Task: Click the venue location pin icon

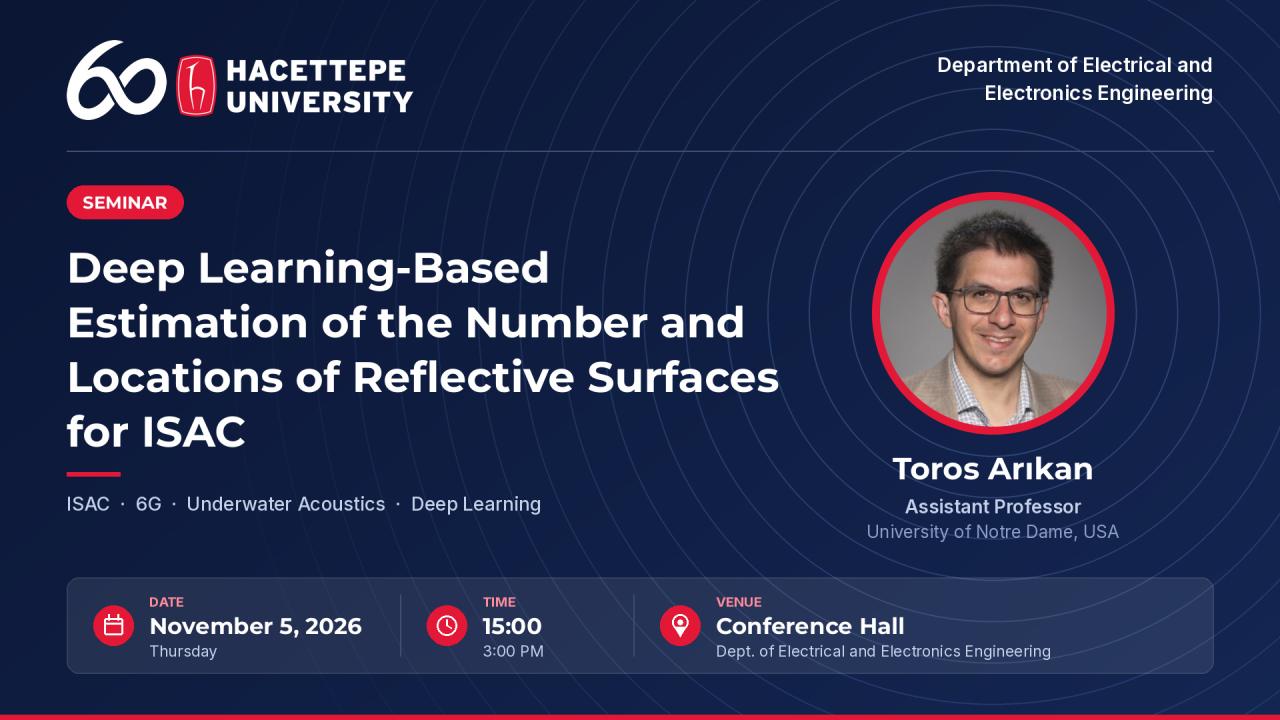Action: point(680,626)
